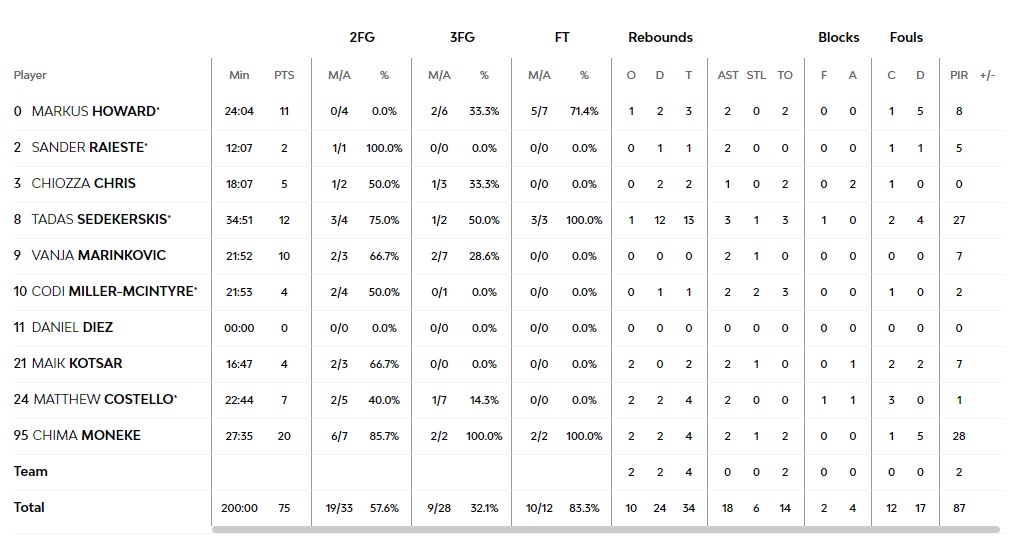Click the Sander Raieste player name
Image resolution: width=1009 pixels, height=550 pixels.
[89, 147]
